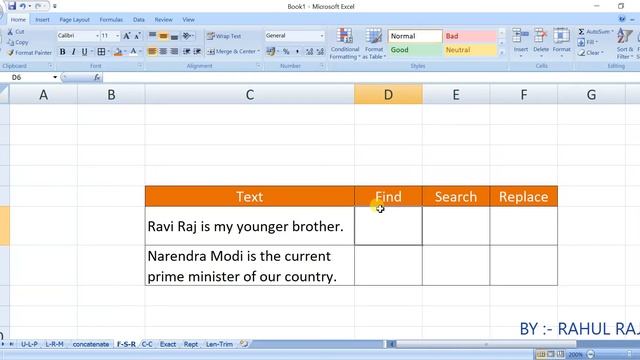Click the Cut button
The height and width of the screenshot is (360, 640).
pos(16,32)
